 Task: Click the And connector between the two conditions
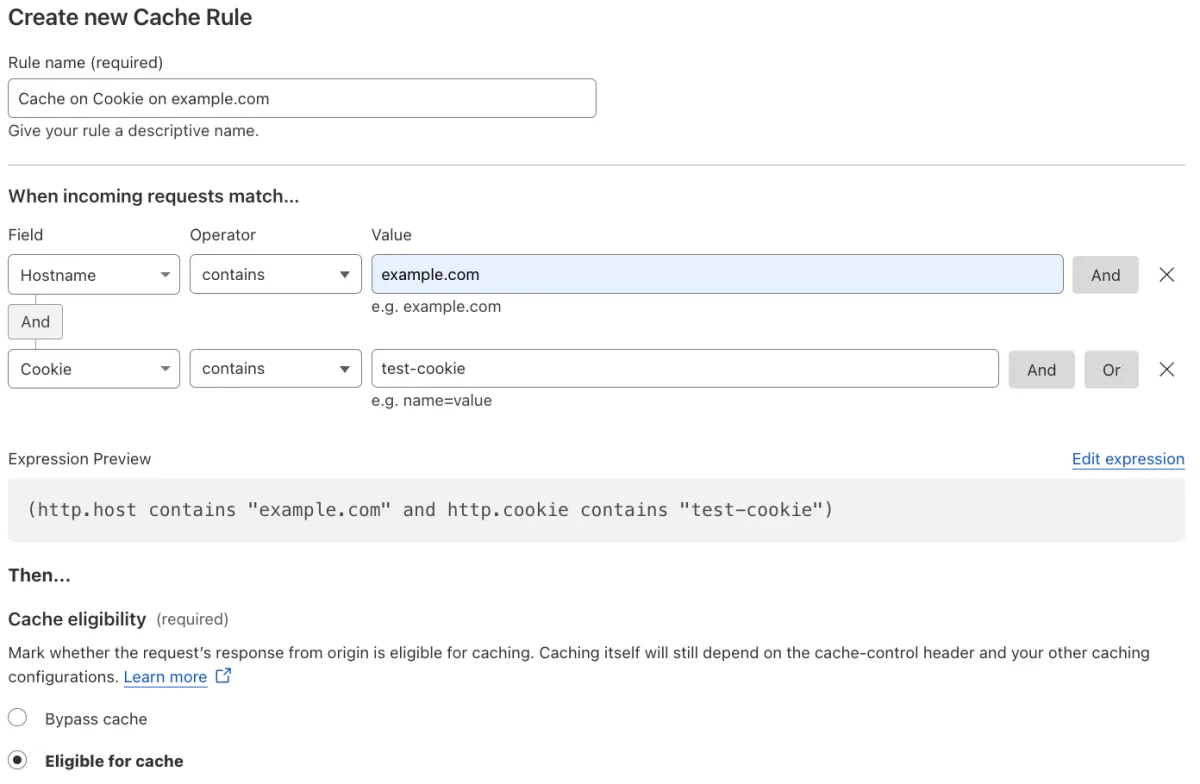pyautogui.click(x=35, y=321)
